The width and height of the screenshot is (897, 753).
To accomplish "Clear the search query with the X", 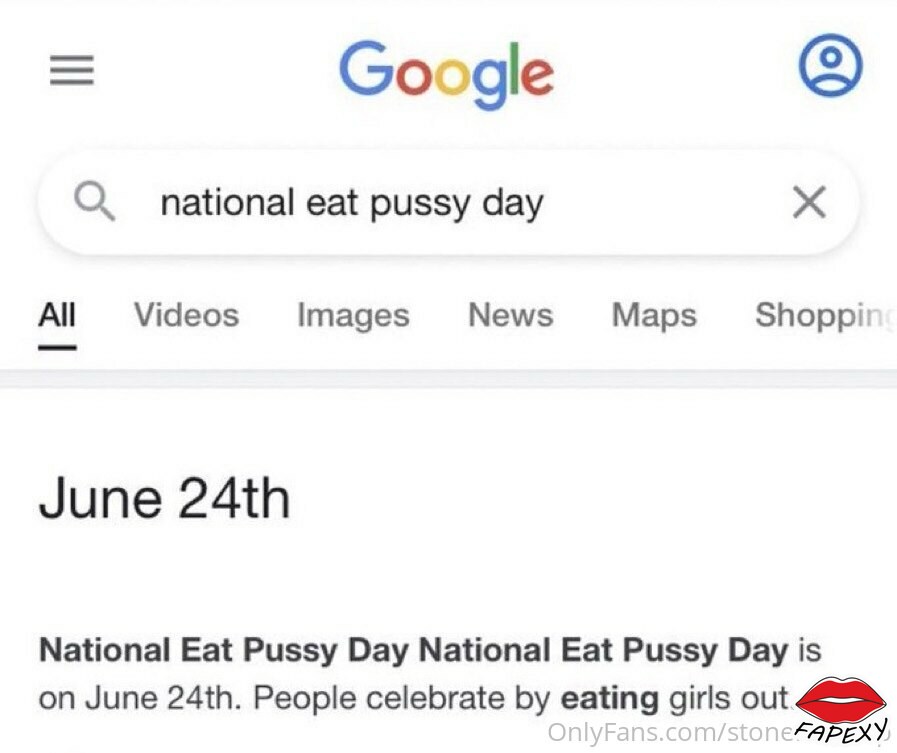I will click(809, 202).
